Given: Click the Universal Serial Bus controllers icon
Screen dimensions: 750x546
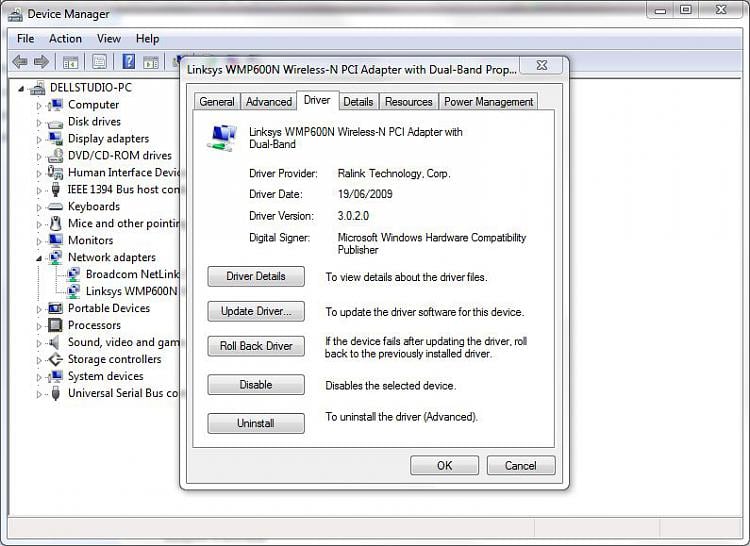Looking at the screenshot, I should [55, 393].
